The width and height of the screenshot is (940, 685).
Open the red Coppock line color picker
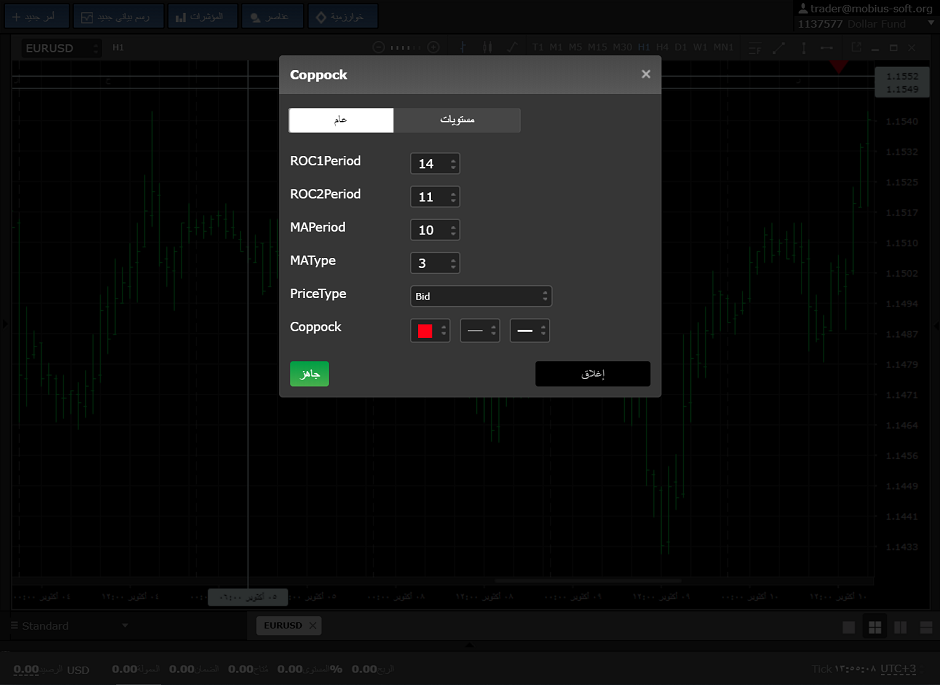pyautogui.click(x=430, y=331)
